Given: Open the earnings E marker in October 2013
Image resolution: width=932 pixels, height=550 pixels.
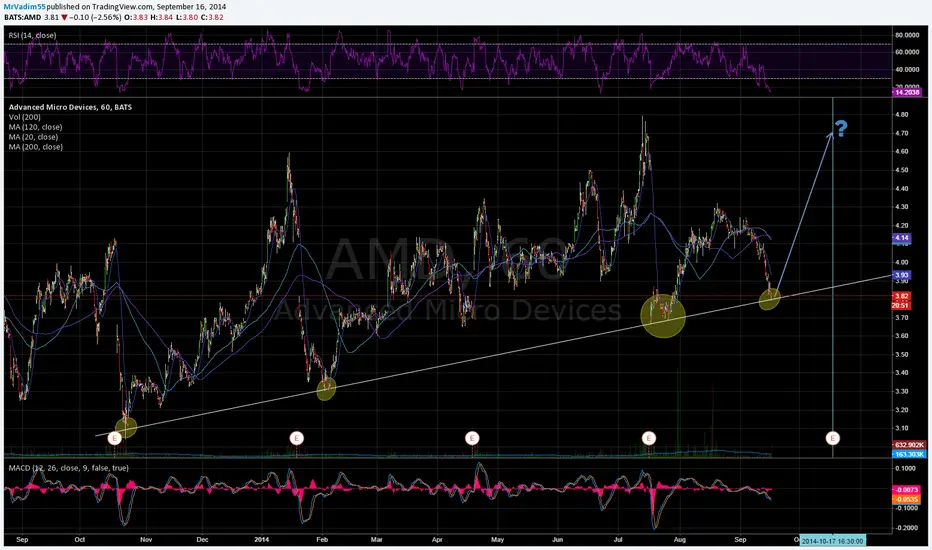Looking at the screenshot, I should [x=115, y=438].
